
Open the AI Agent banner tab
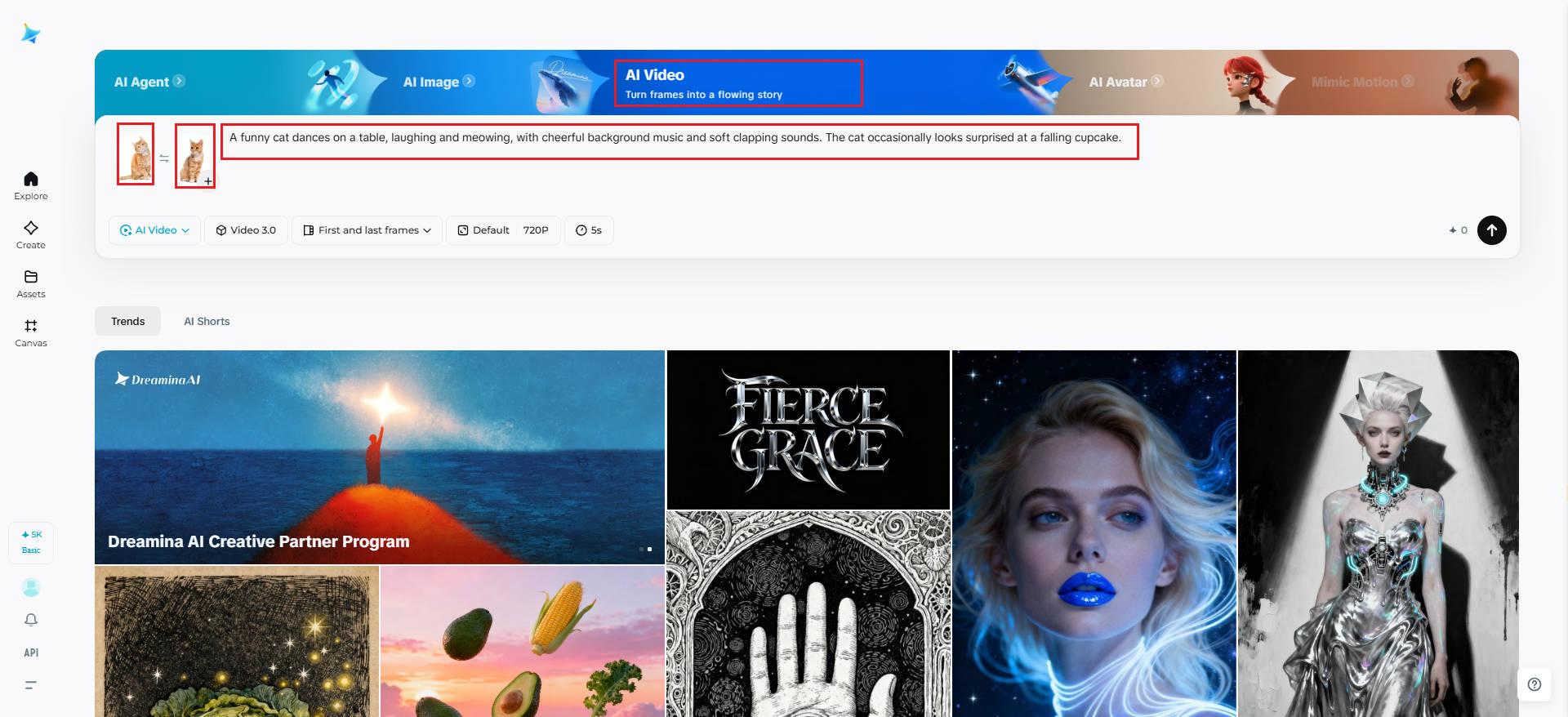pyautogui.click(x=149, y=82)
